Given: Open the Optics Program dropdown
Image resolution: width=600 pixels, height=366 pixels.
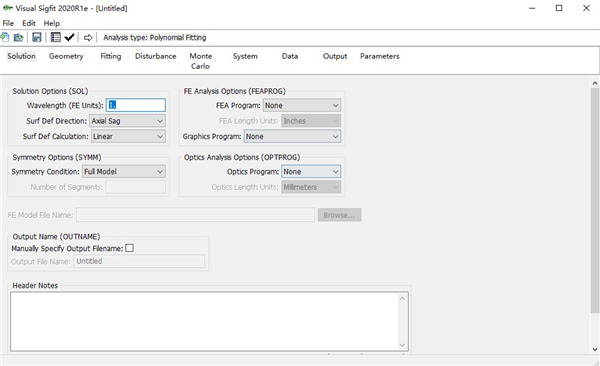Looking at the screenshot, I should click(311, 172).
